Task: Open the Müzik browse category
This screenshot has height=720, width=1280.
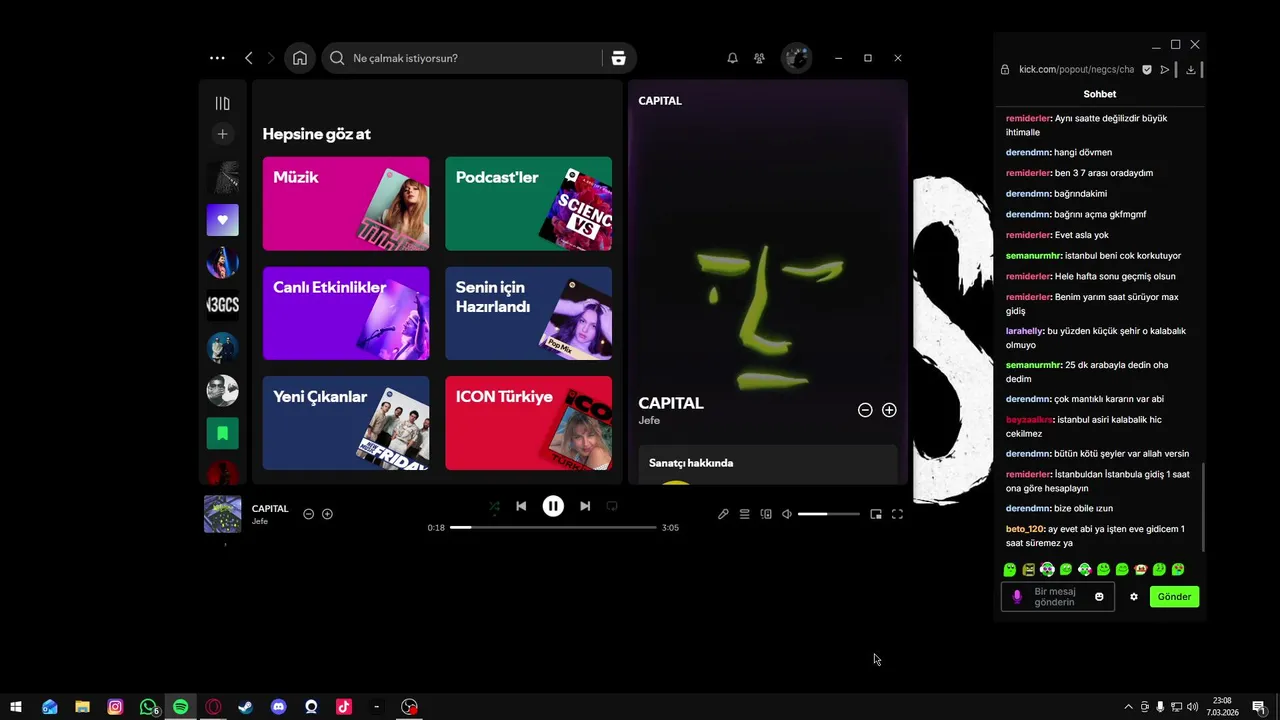Action: pyautogui.click(x=346, y=203)
